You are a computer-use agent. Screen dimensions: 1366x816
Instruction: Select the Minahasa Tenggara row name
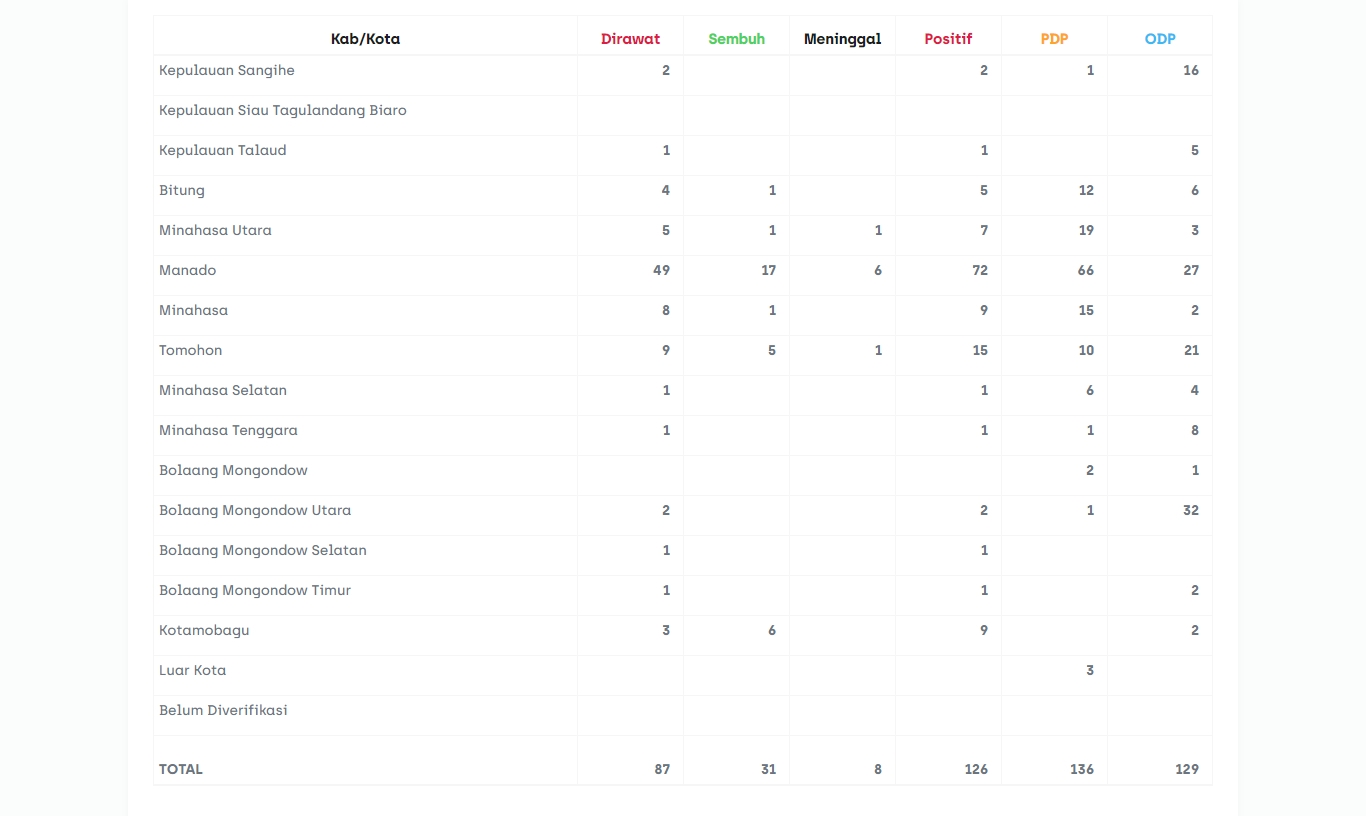[x=228, y=431]
